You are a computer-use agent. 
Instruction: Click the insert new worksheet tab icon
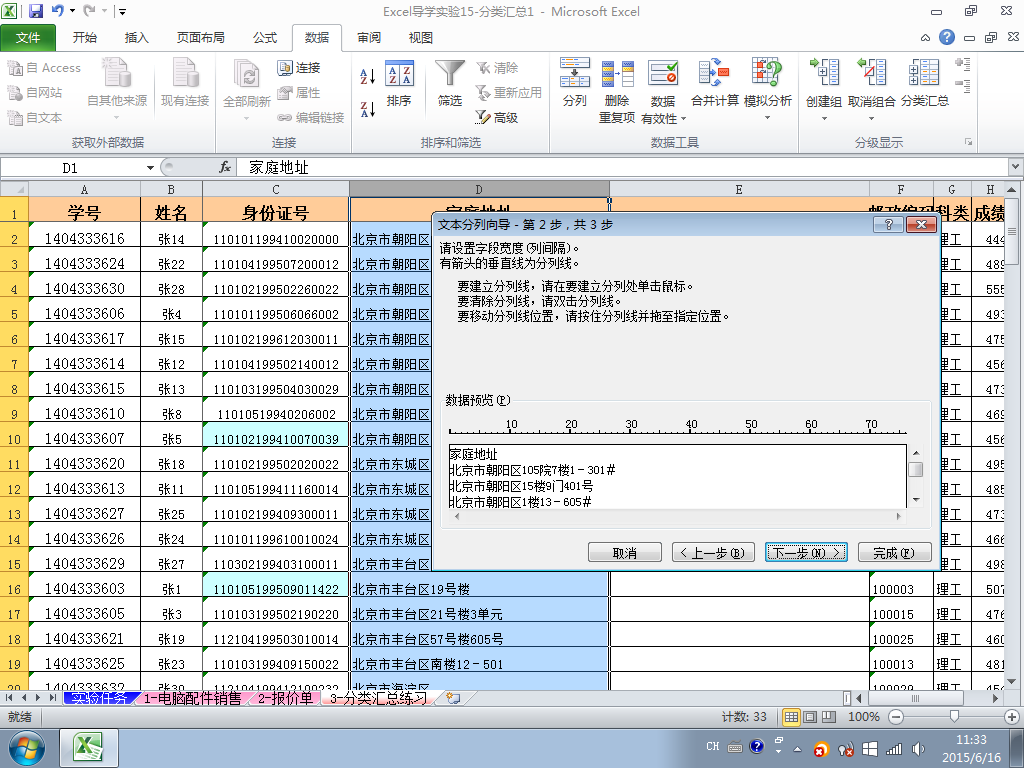pyautogui.click(x=453, y=698)
